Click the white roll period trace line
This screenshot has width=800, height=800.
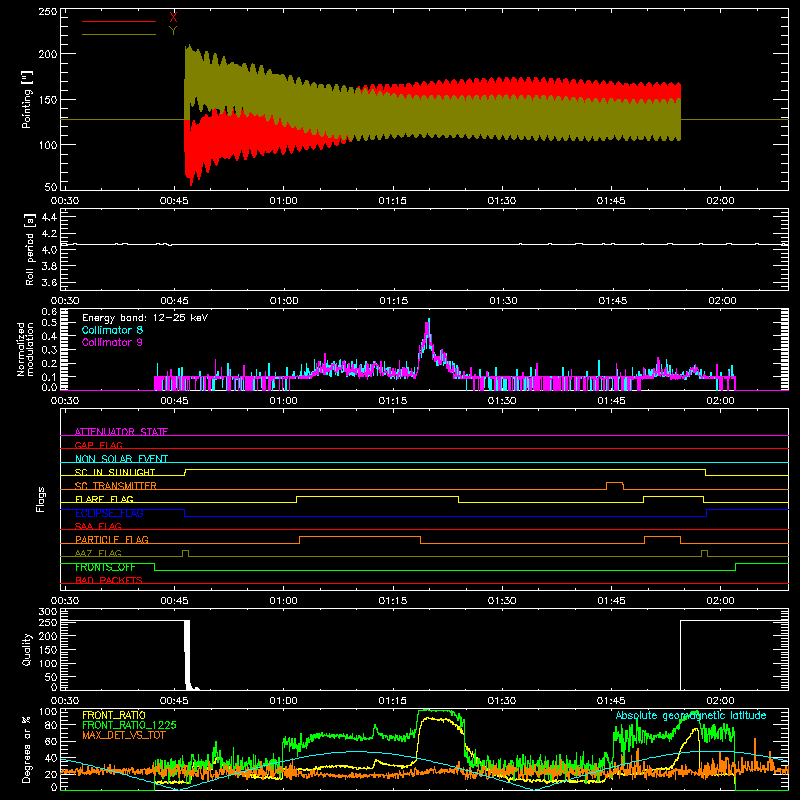423,244
